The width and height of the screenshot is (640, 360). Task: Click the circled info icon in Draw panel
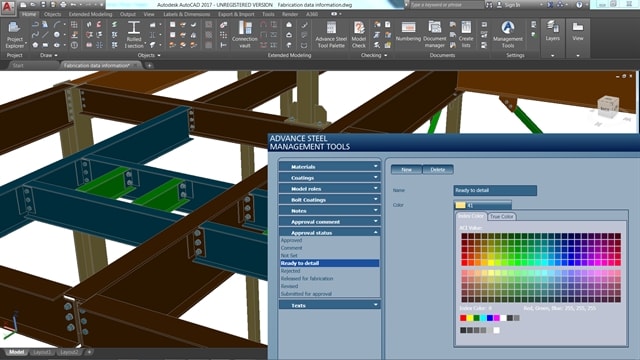(x=74, y=45)
